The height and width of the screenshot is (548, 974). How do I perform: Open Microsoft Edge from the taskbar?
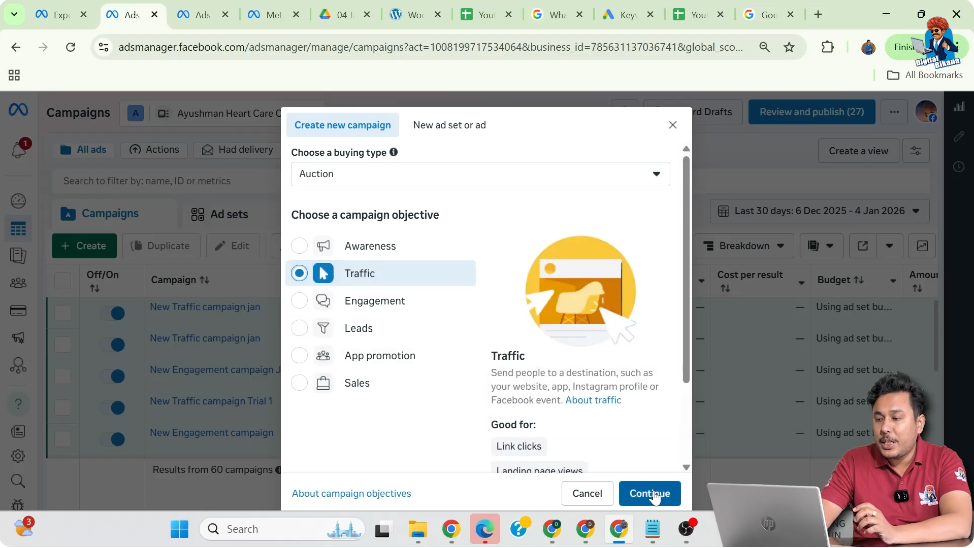point(485,529)
